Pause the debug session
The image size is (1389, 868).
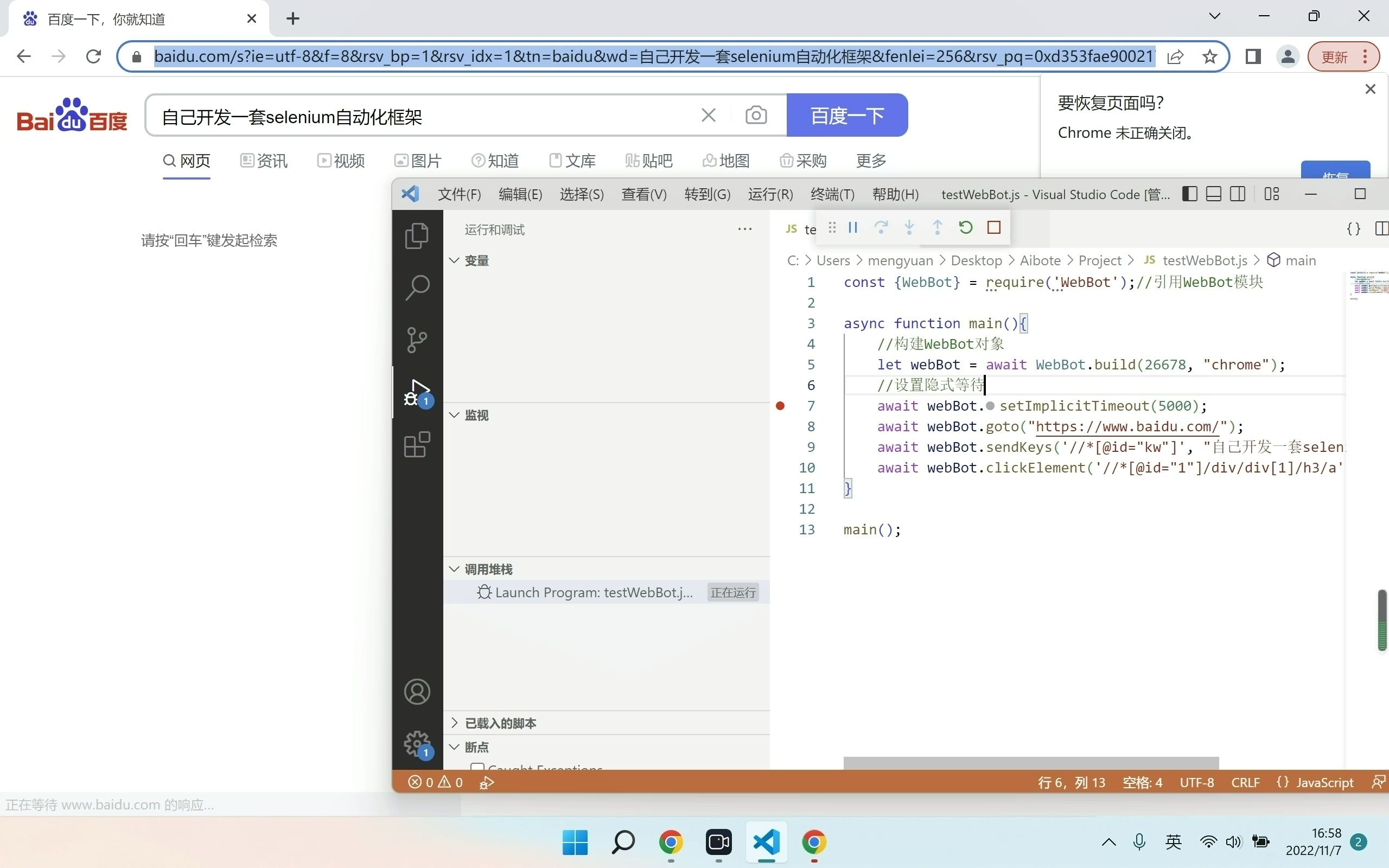tap(853, 227)
